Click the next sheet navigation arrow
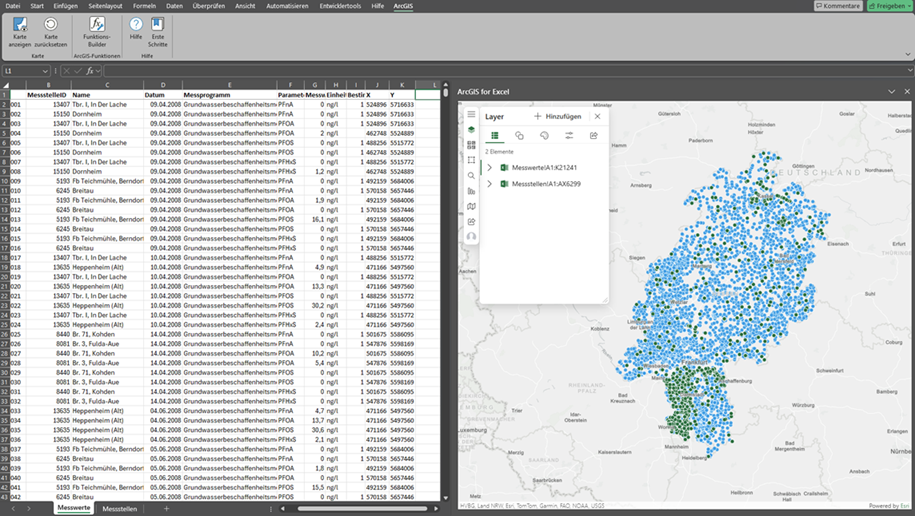Screen dimensions: 915x516 (x=28, y=509)
